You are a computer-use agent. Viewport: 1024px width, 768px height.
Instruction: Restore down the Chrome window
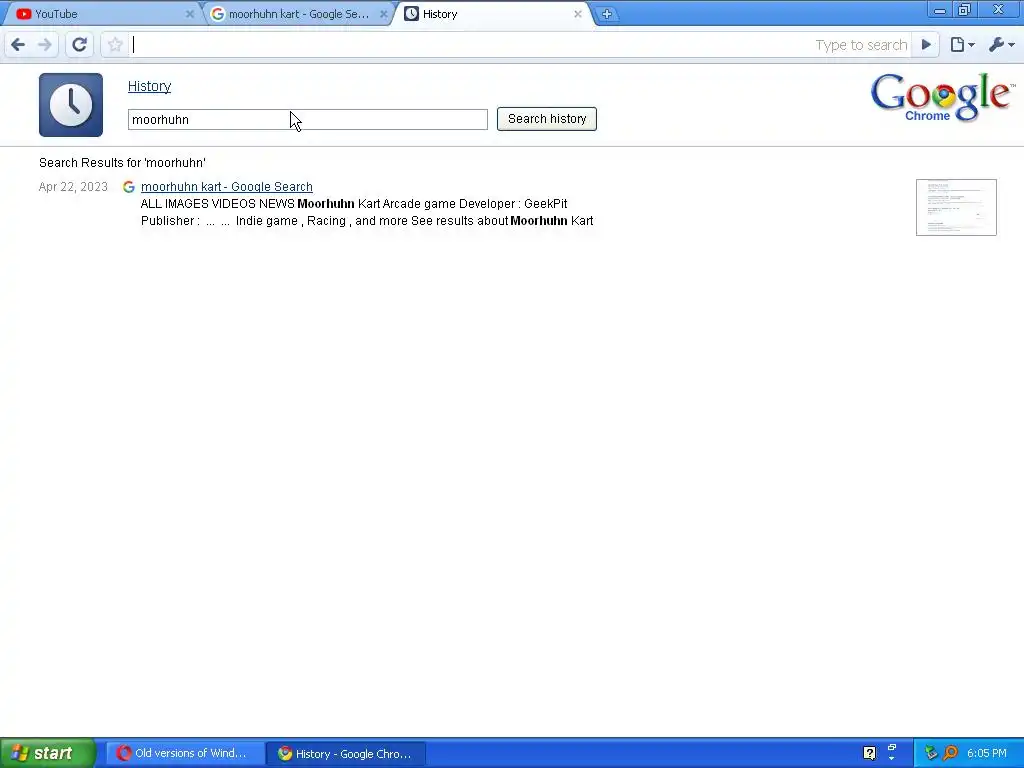coord(965,10)
